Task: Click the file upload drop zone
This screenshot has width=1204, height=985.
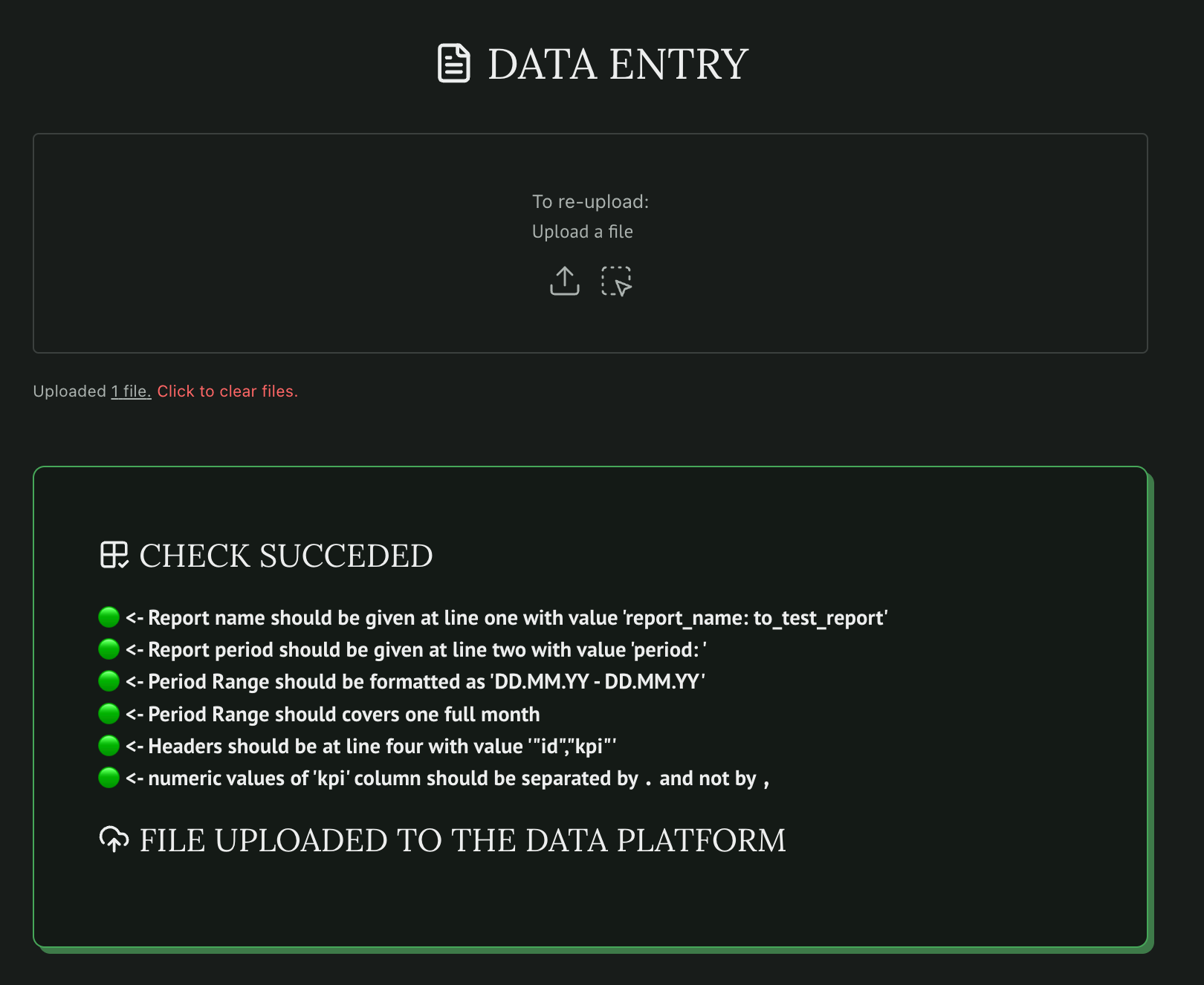Action: pos(297,245)
